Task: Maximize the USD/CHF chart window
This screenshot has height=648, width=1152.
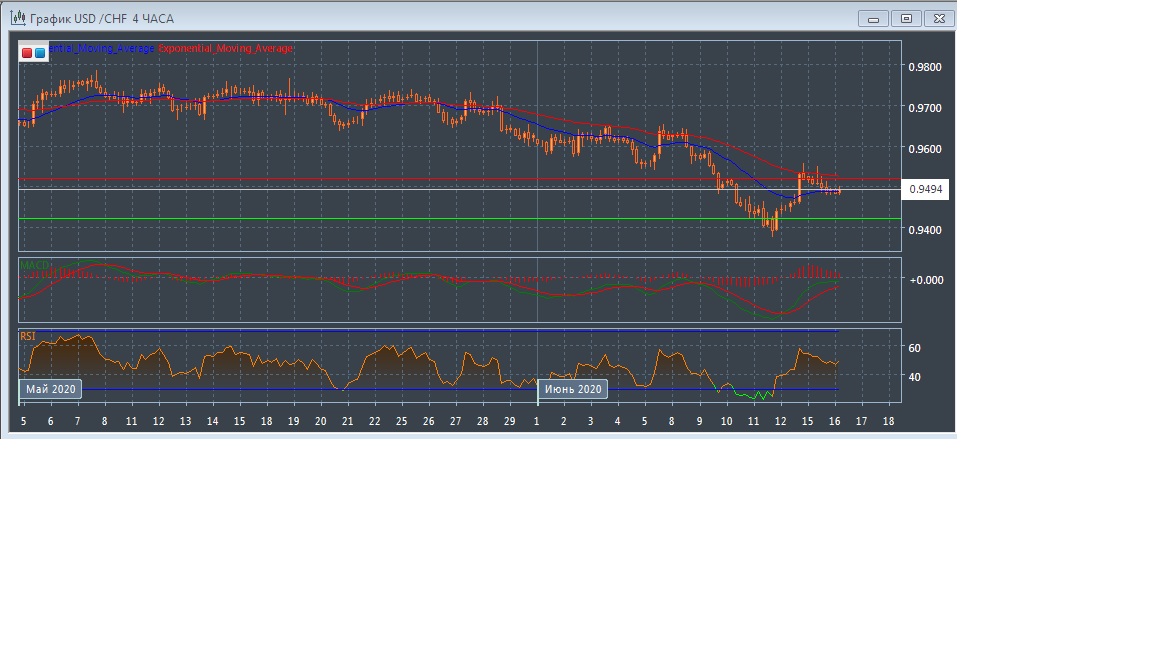Action: [906, 18]
